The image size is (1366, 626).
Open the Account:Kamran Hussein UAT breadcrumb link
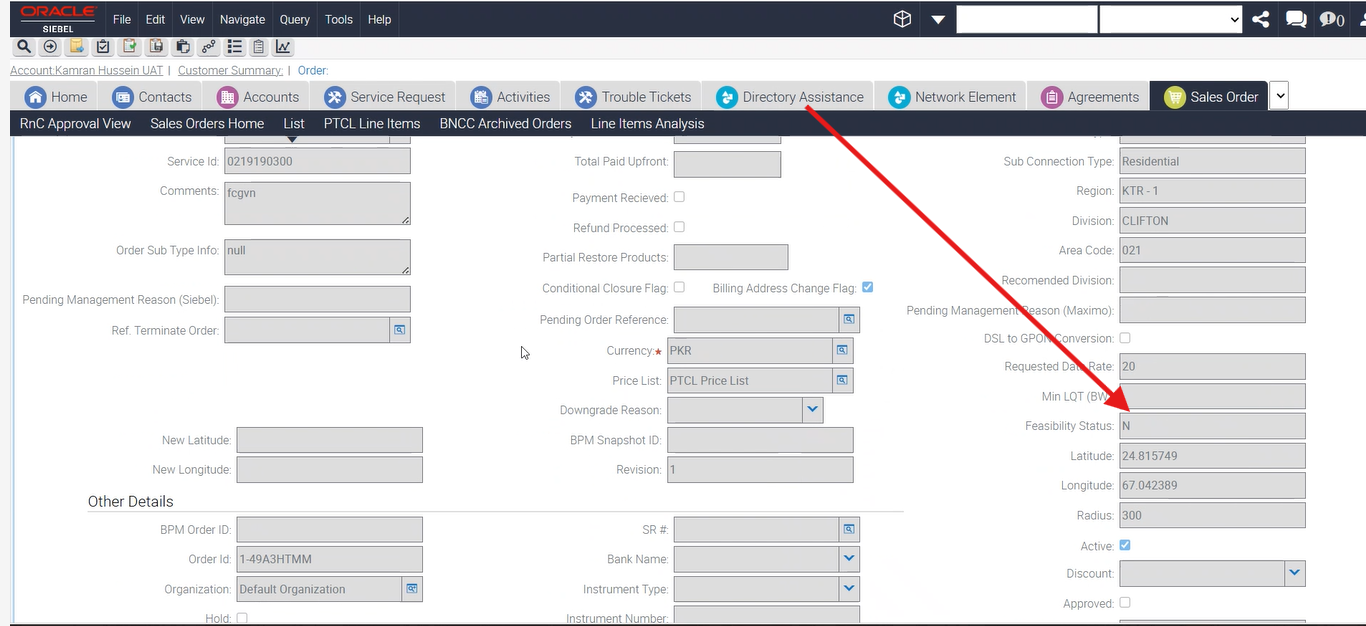86,70
